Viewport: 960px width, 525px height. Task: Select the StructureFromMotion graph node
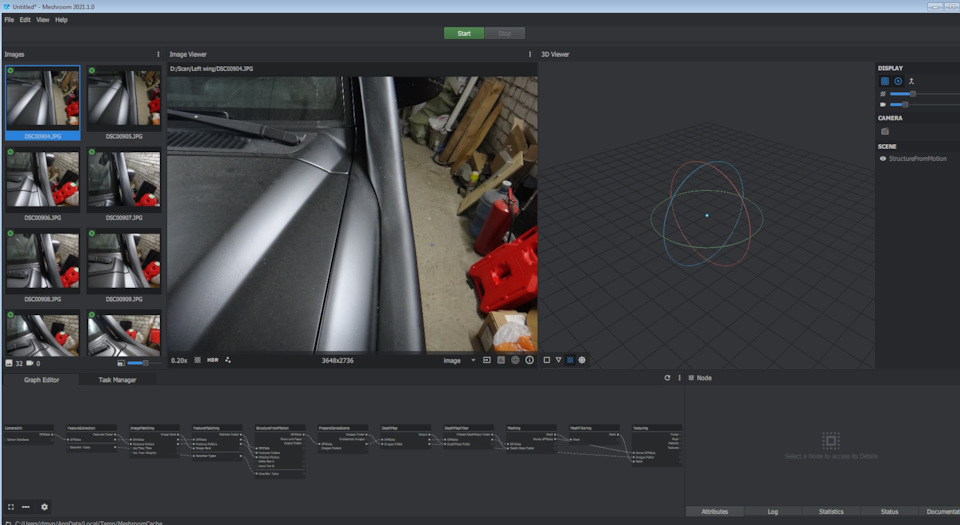[x=280, y=451]
